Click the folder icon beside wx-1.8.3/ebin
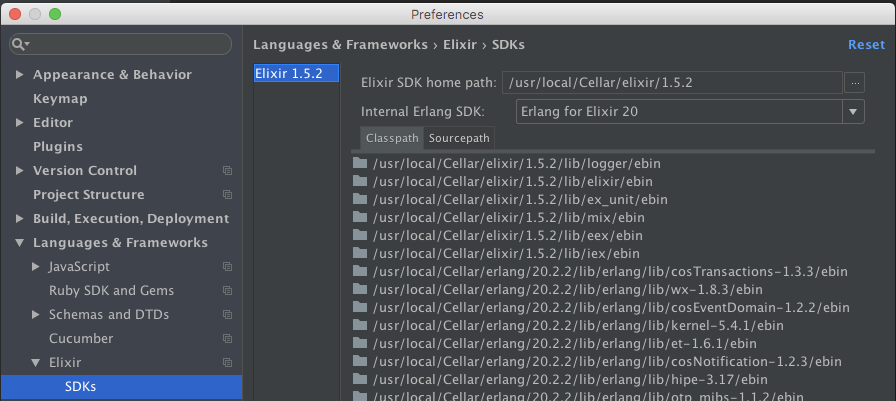 [359, 290]
